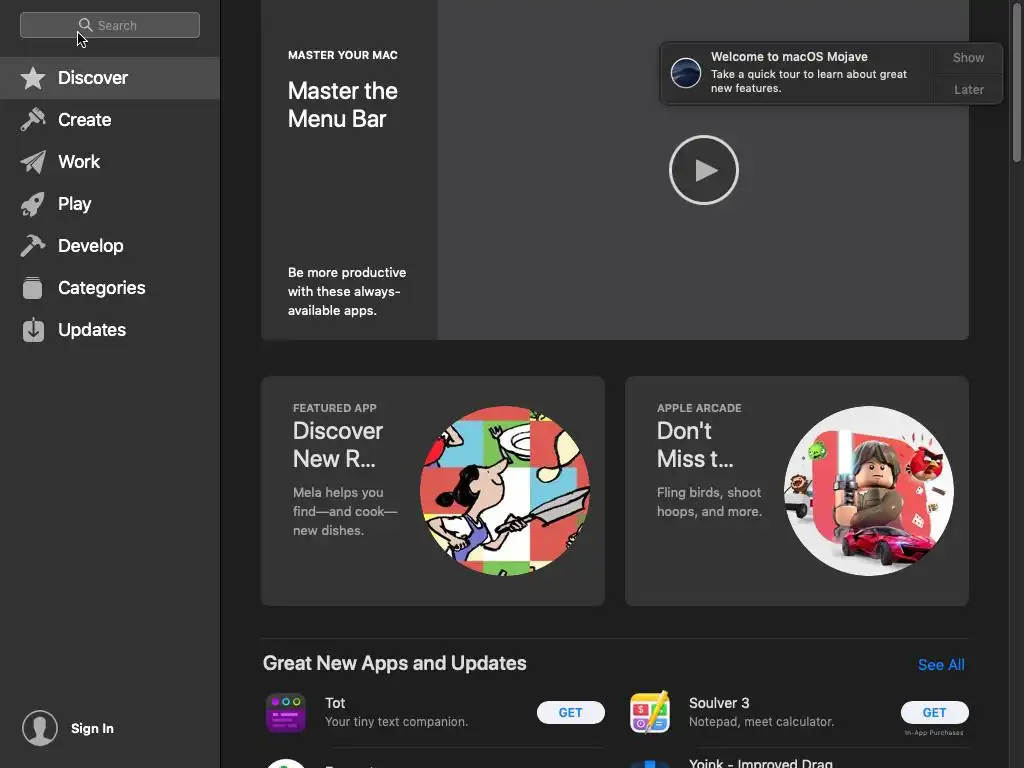Click the vertical scrollbar thumb
1024x768 pixels.
1017,82
